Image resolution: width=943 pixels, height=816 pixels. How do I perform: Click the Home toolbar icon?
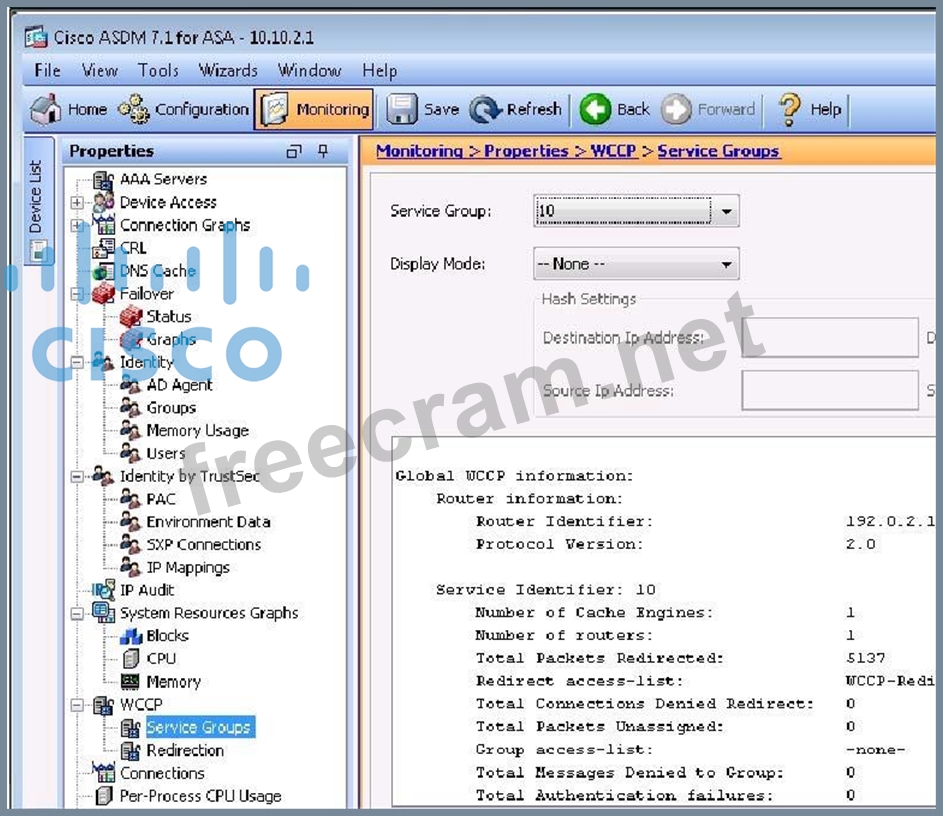tap(46, 110)
